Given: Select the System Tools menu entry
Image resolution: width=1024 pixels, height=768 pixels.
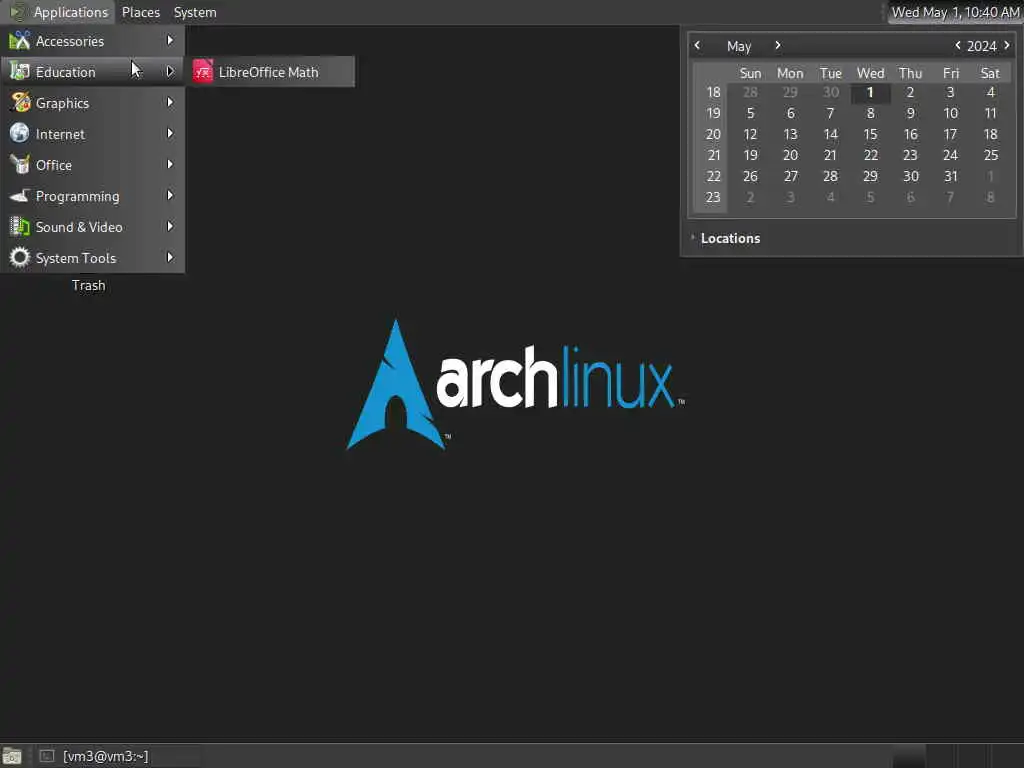Looking at the screenshot, I should tap(93, 257).
